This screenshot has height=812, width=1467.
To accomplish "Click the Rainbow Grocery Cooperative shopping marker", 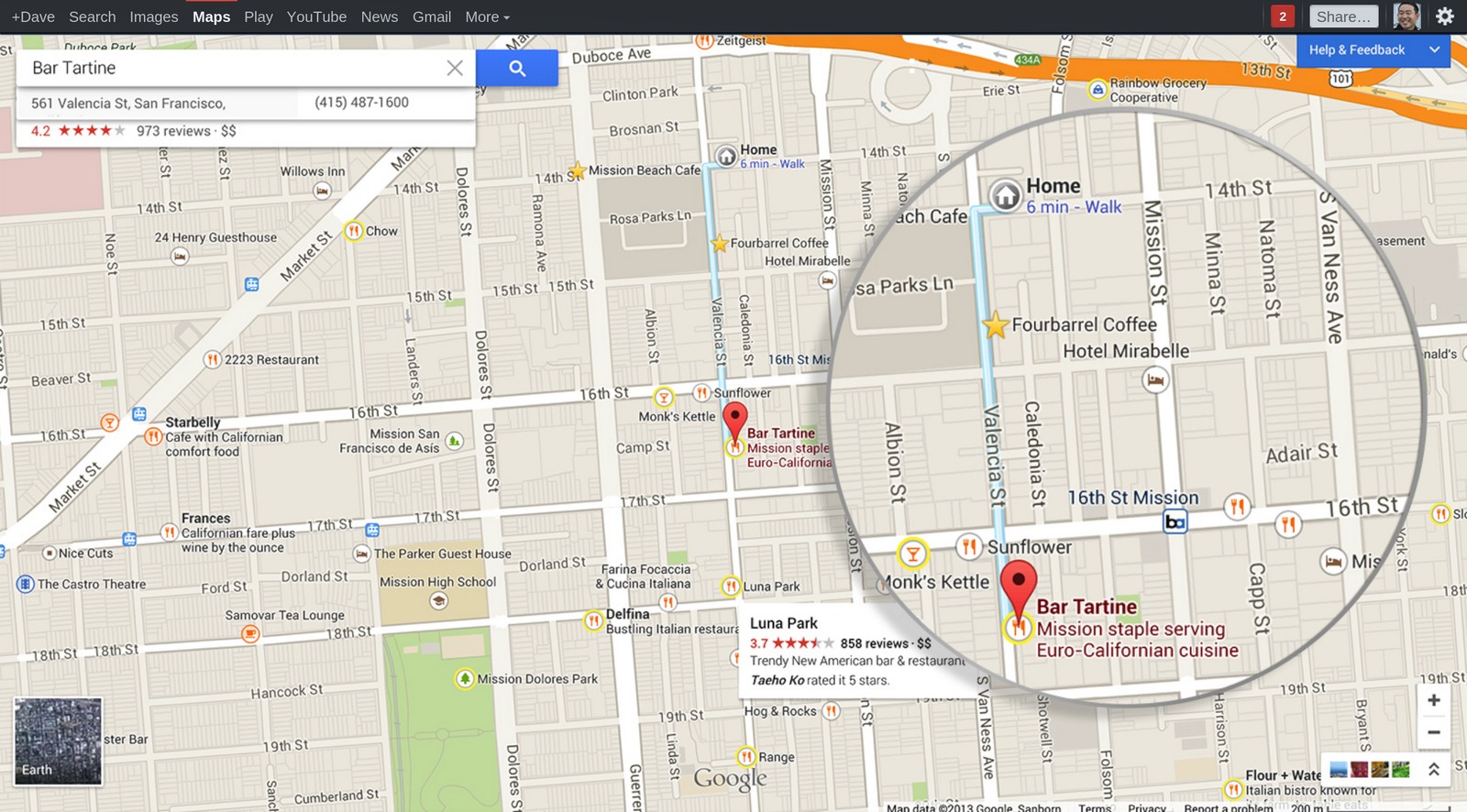I will [x=1097, y=89].
